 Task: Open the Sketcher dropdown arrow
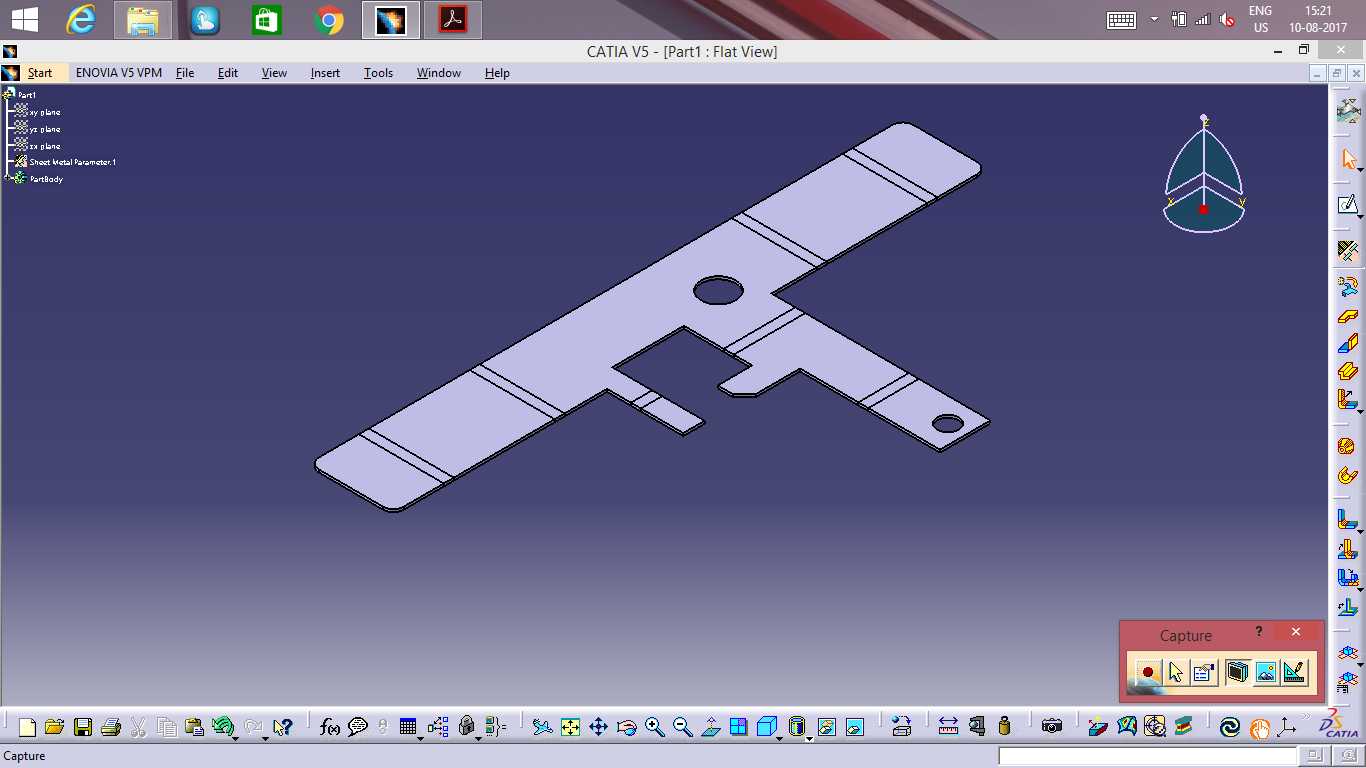pyautogui.click(x=1361, y=215)
